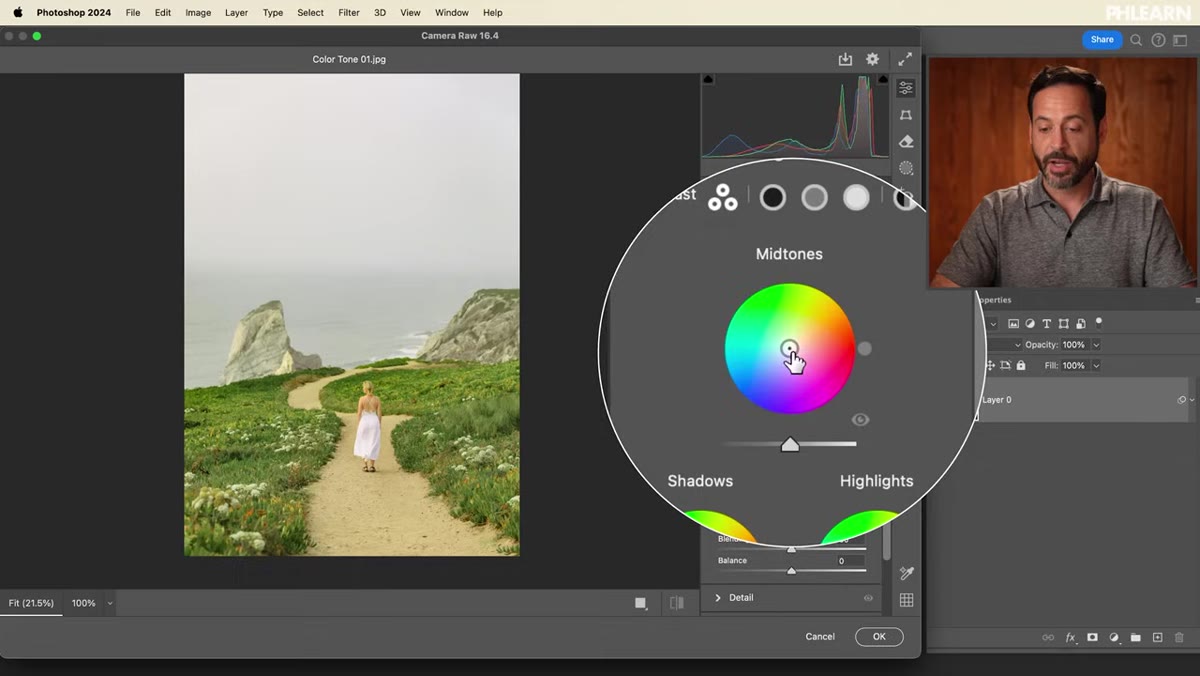Toggle lock all padlock
The height and width of the screenshot is (676, 1200).
point(1021,366)
